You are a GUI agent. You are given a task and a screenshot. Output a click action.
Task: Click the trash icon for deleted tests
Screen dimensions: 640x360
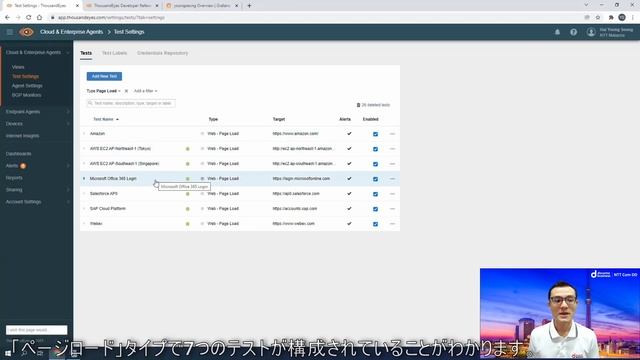pos(358,105)
